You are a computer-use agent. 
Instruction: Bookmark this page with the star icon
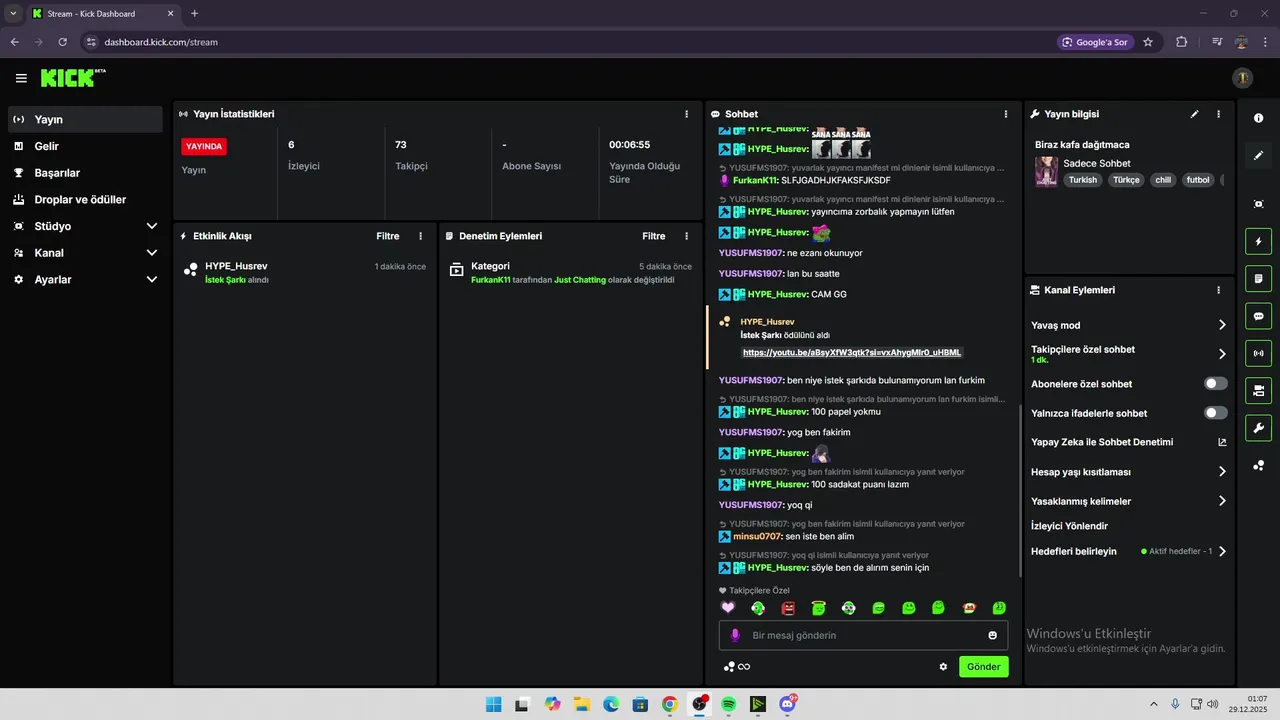coord(1148,42)
